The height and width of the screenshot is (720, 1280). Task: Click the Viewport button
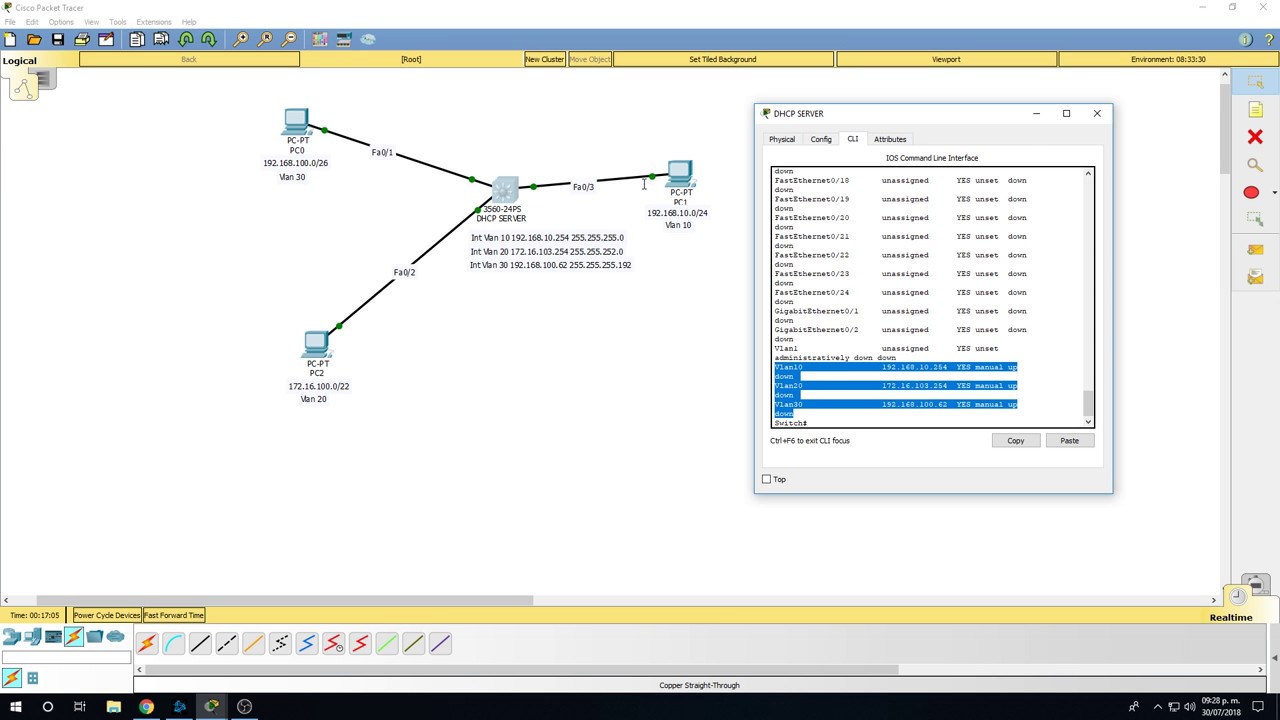(946, 59)
